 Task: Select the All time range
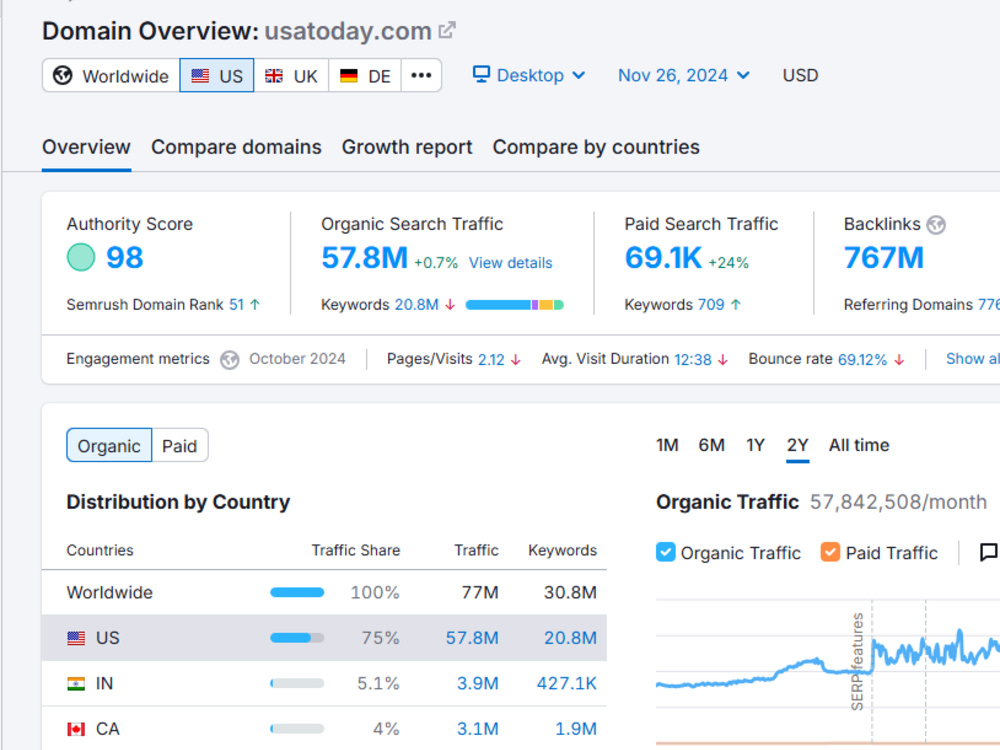point(858,445)
